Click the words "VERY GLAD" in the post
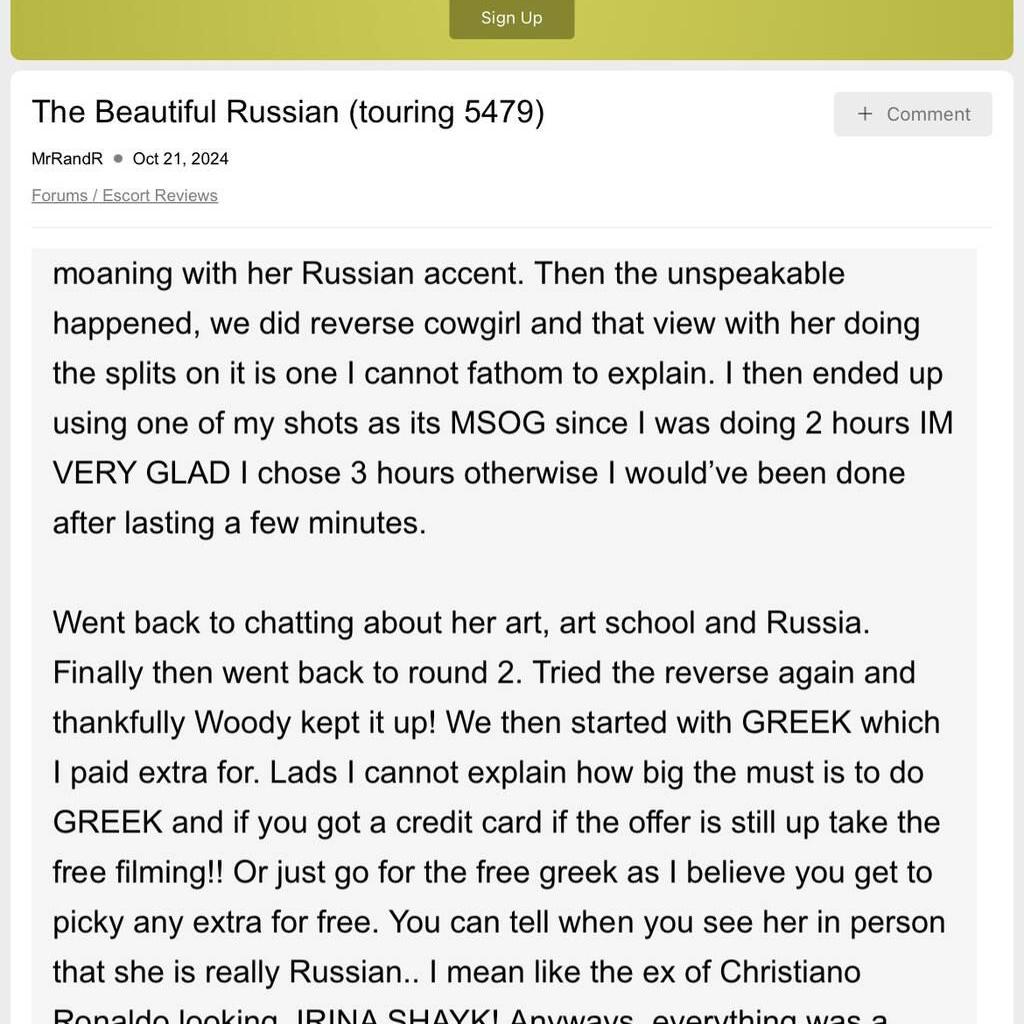The width and height of the screenshot is (1024, 1024). click(141, 472)
